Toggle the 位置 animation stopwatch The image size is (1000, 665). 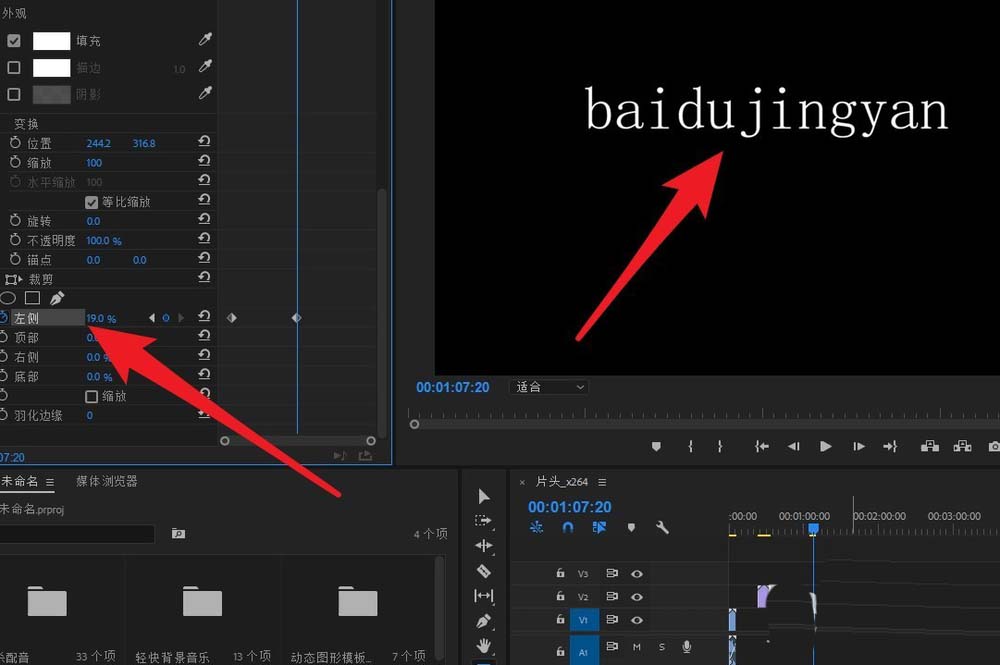click(15, 143)
